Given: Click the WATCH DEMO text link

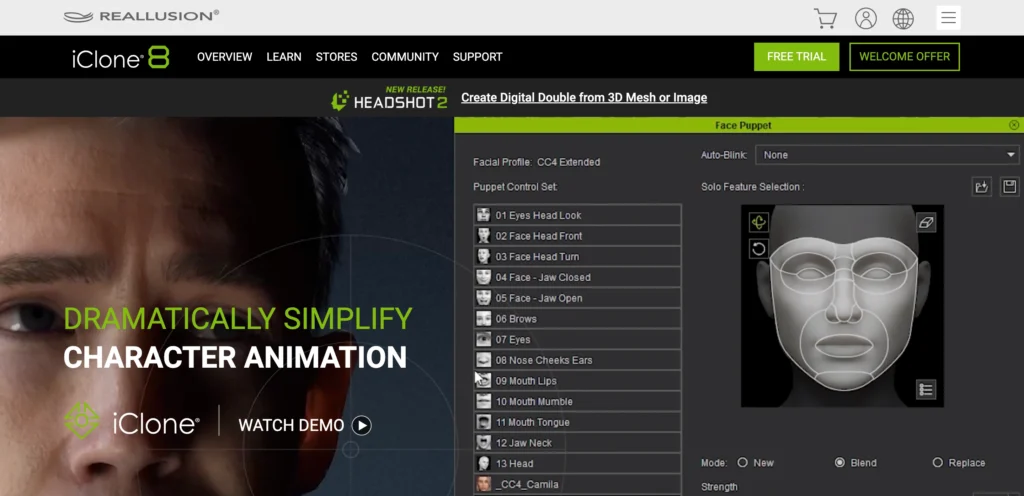Looking at the screenshot, I should pos(291,426).
